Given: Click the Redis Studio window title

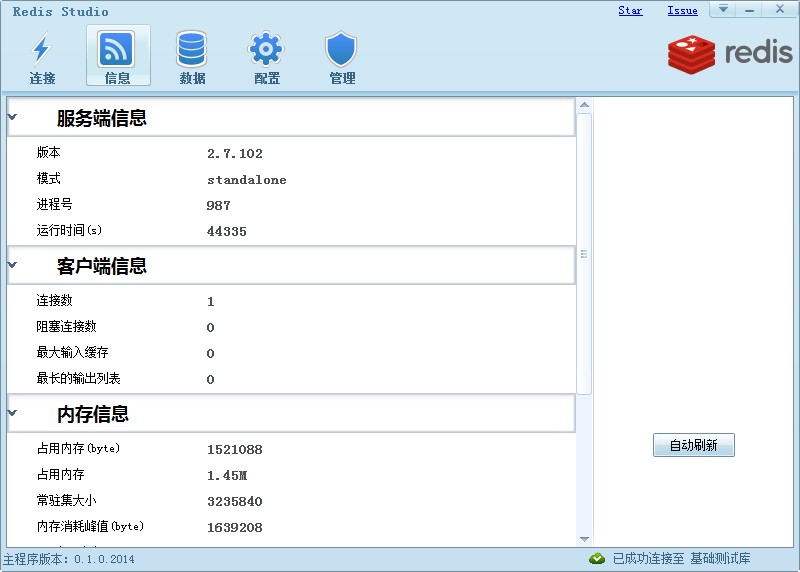Looking at the screenshot, I should pyautogui.click(x=60, y=11).
